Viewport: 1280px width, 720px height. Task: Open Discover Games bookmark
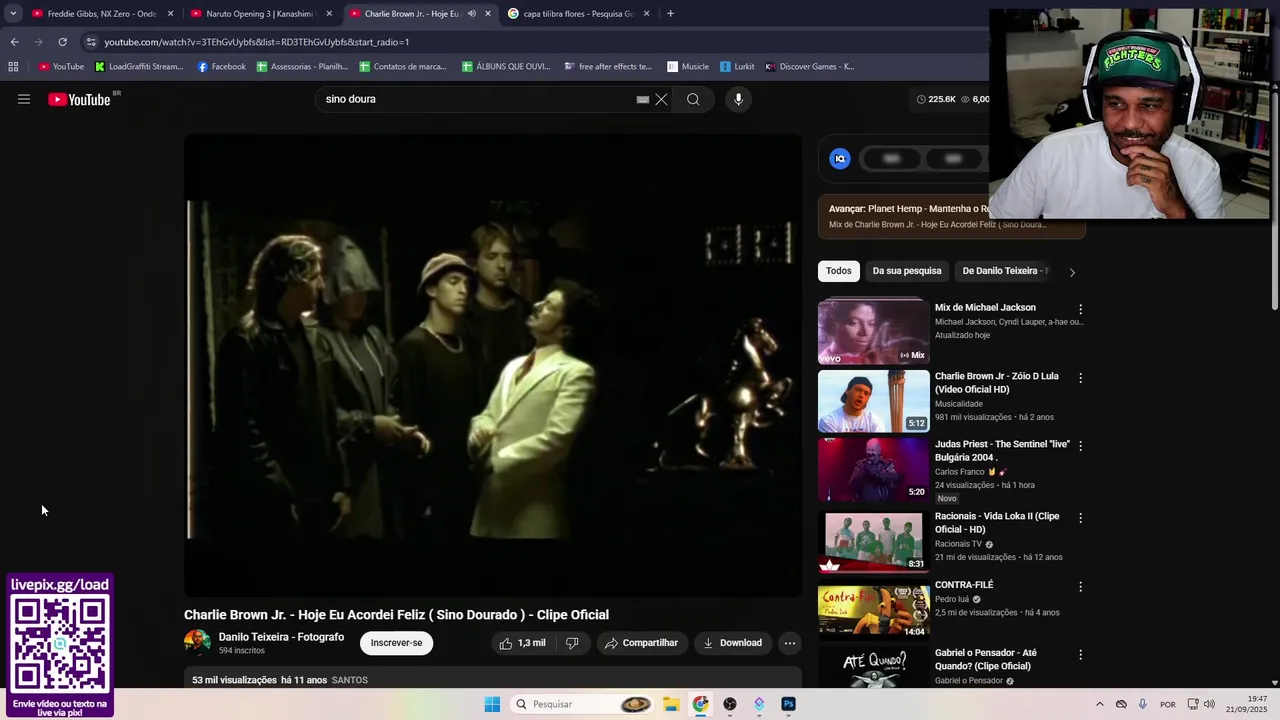810,67
